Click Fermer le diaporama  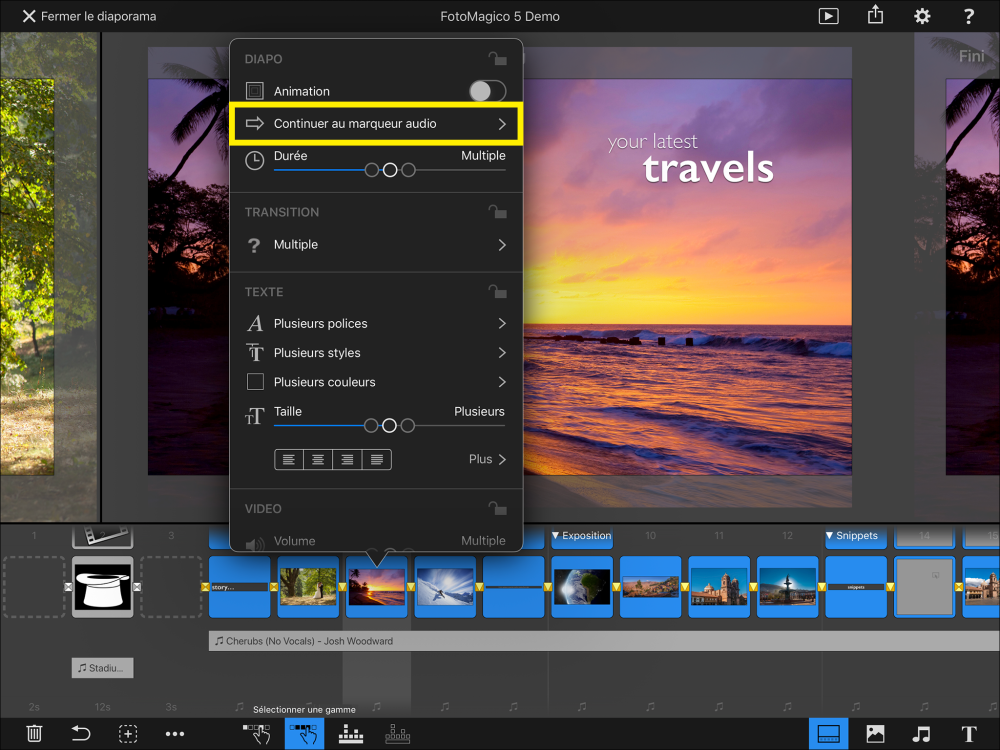[89, 16]
